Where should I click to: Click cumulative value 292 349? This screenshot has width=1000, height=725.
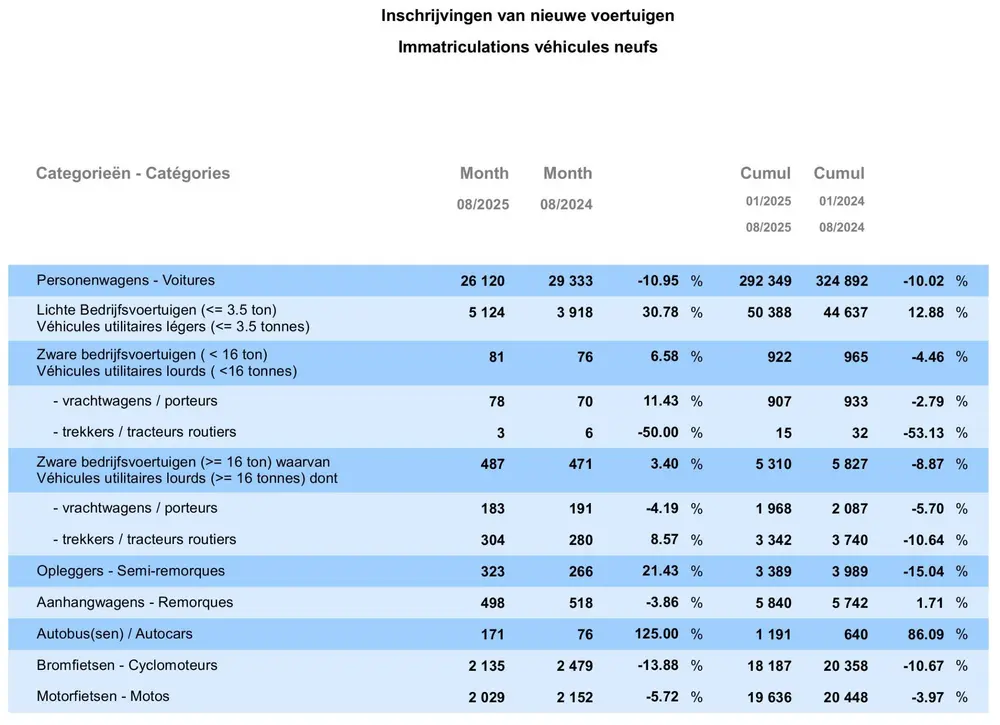(x=765, y=281)
